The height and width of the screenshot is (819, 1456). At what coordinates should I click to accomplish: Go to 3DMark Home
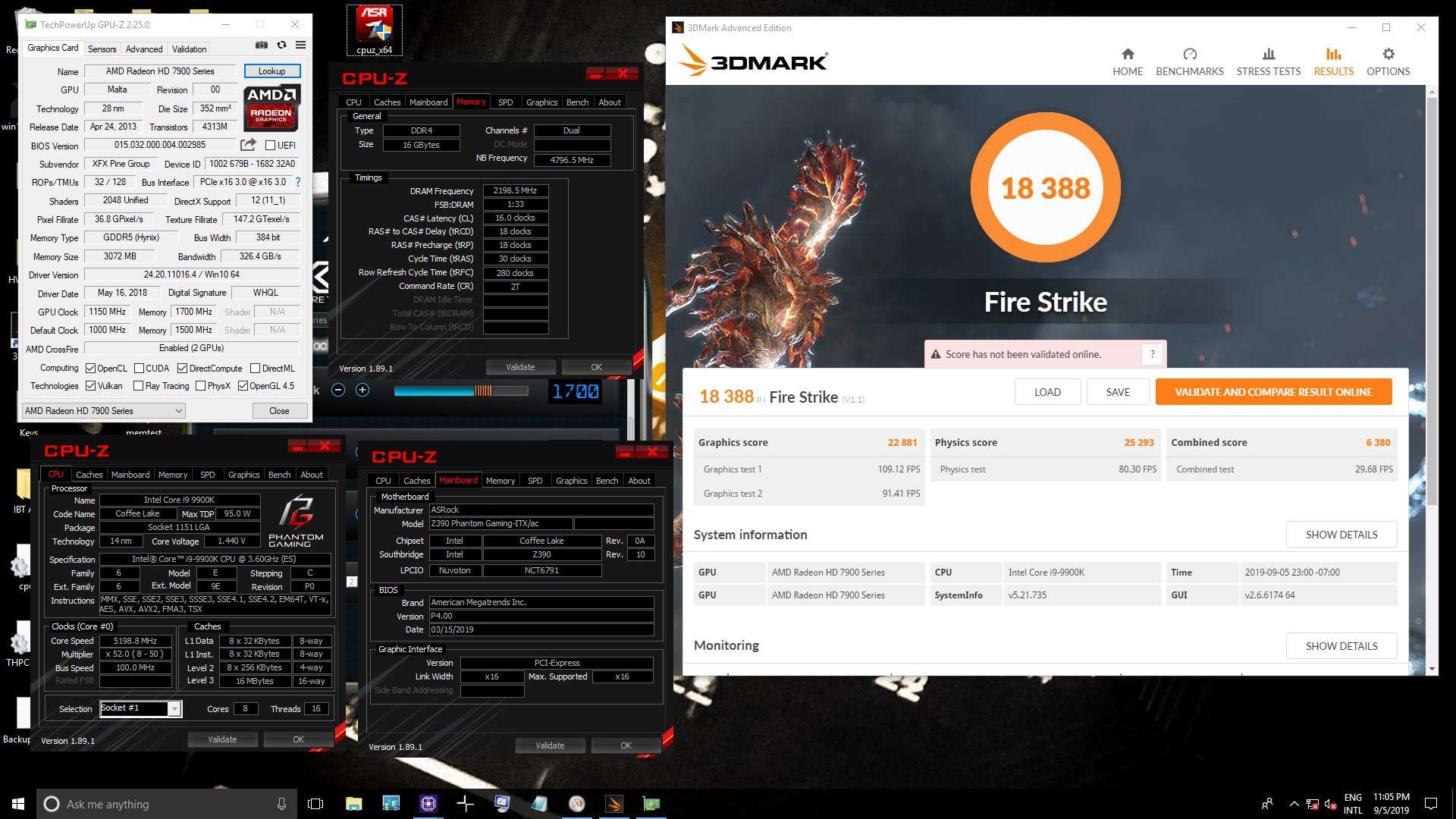pos(1128,61)
